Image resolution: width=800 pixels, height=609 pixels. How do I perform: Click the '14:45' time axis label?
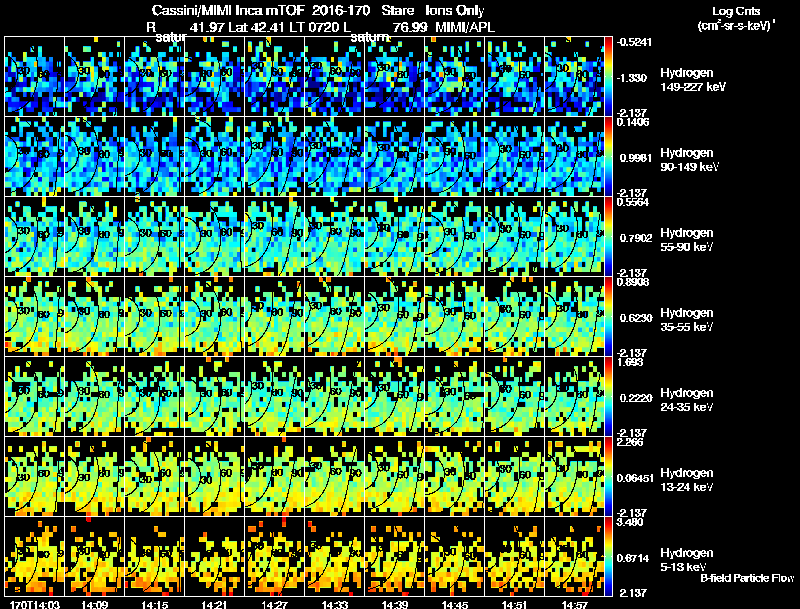pos(455,604)
